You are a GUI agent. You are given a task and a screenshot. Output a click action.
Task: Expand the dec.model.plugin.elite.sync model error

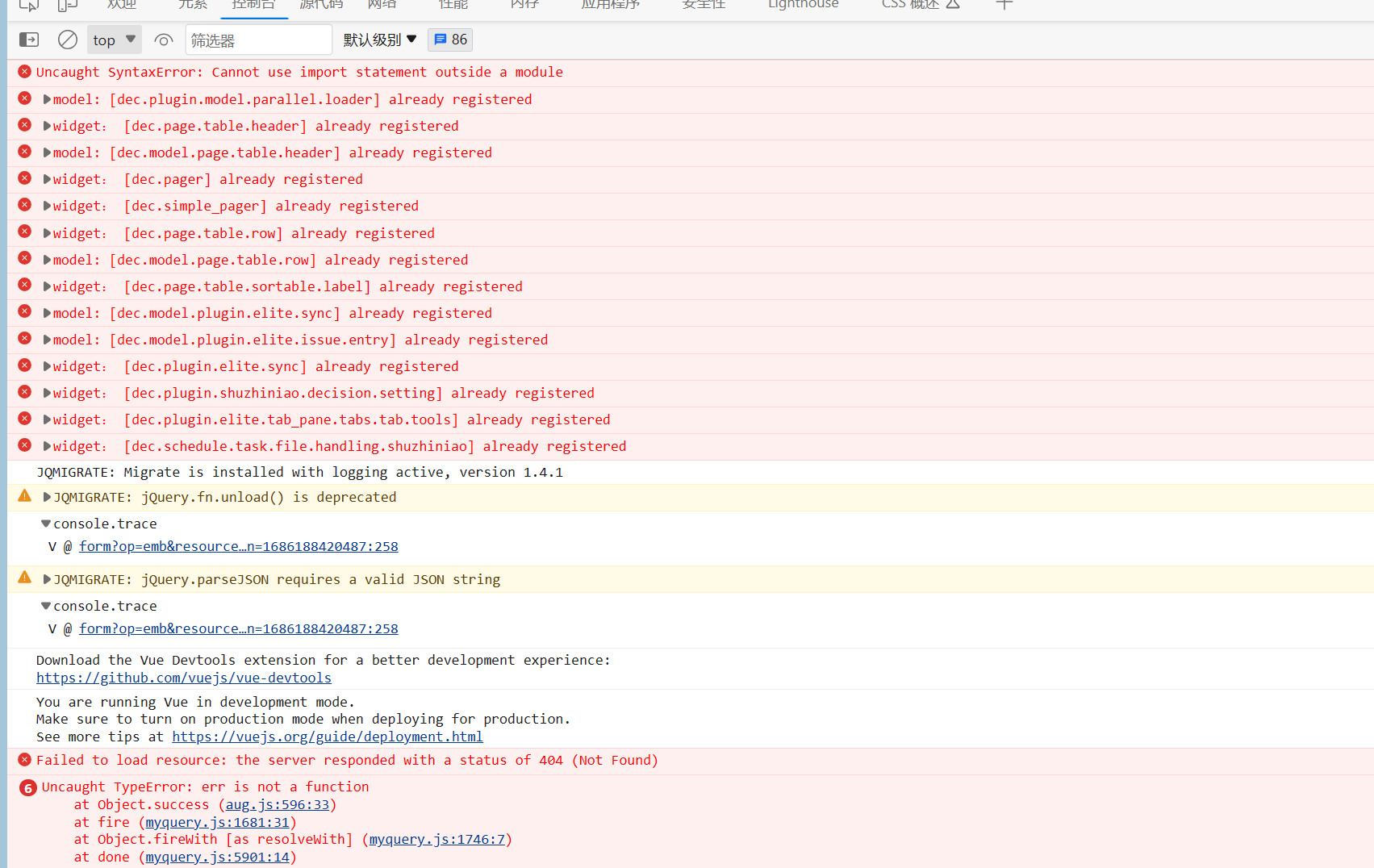(x=48, y=313)
